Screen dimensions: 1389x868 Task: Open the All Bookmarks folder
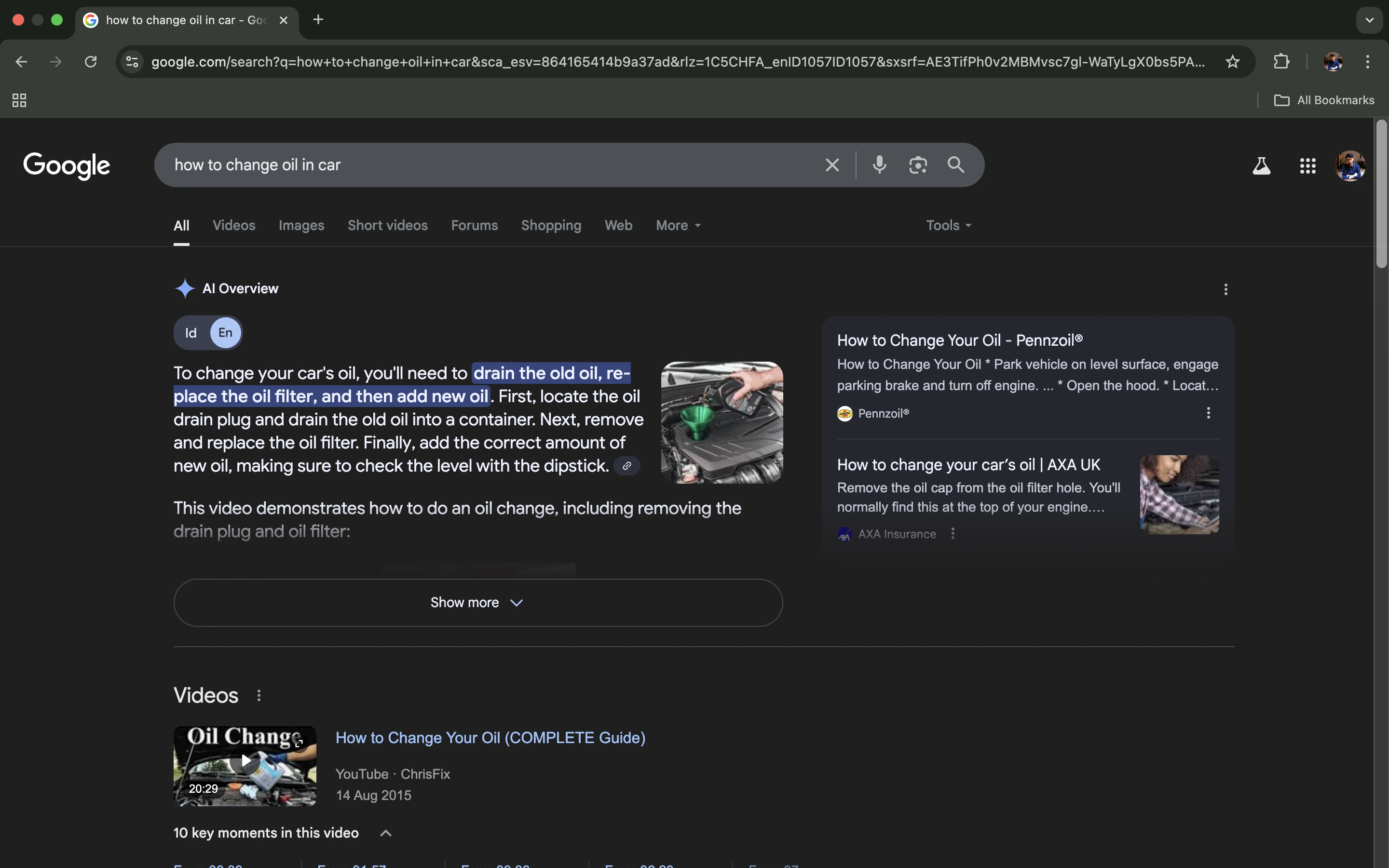point(1324,100)
